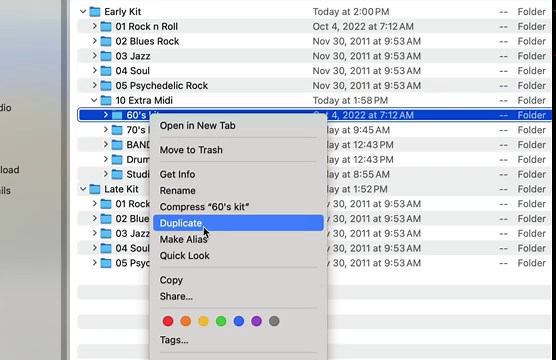Image resolution: width=556 pixels, height=360 pixels.
Task: Collapse the Early Kit folder
Action: tap(83, 12)
